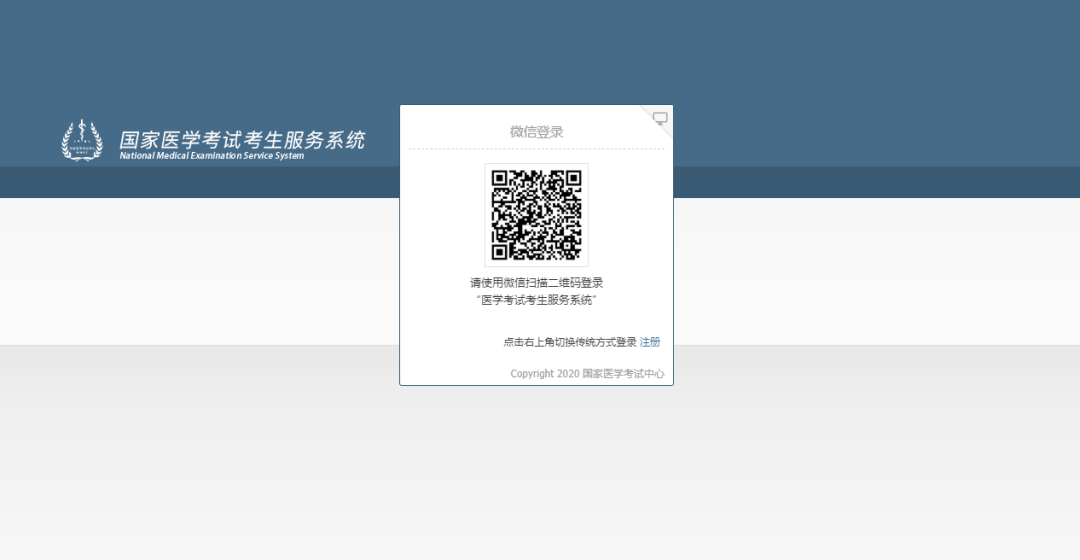Click the National Medical Examination Service System subtitle
The width and height of the screenshot is (1080, 560).
click(x=211, y=156)
